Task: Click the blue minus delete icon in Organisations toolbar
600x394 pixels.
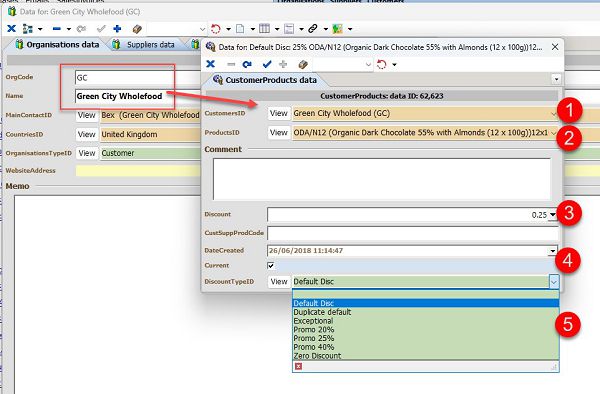Action: 57,29
